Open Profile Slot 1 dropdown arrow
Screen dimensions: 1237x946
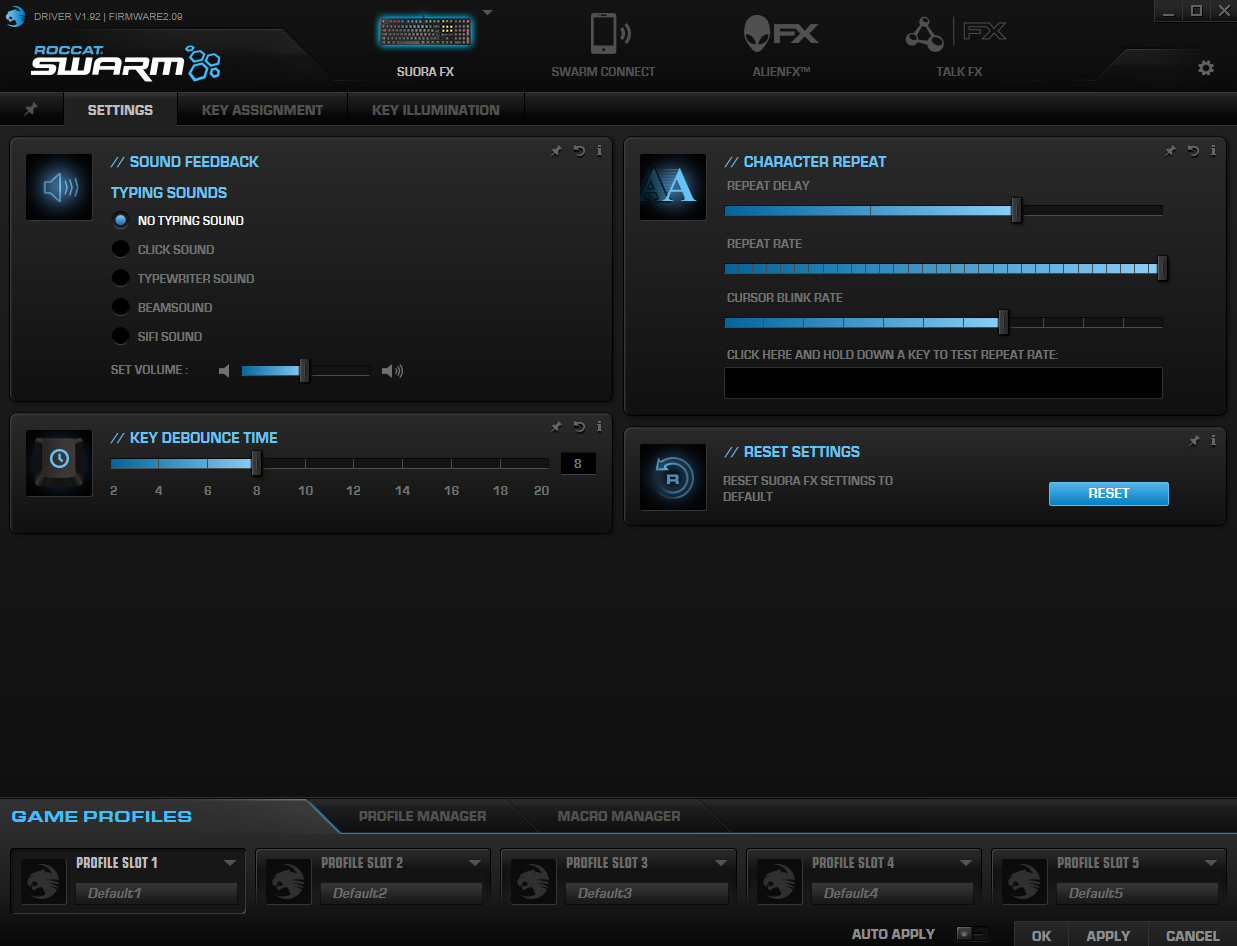pos(230,863)
